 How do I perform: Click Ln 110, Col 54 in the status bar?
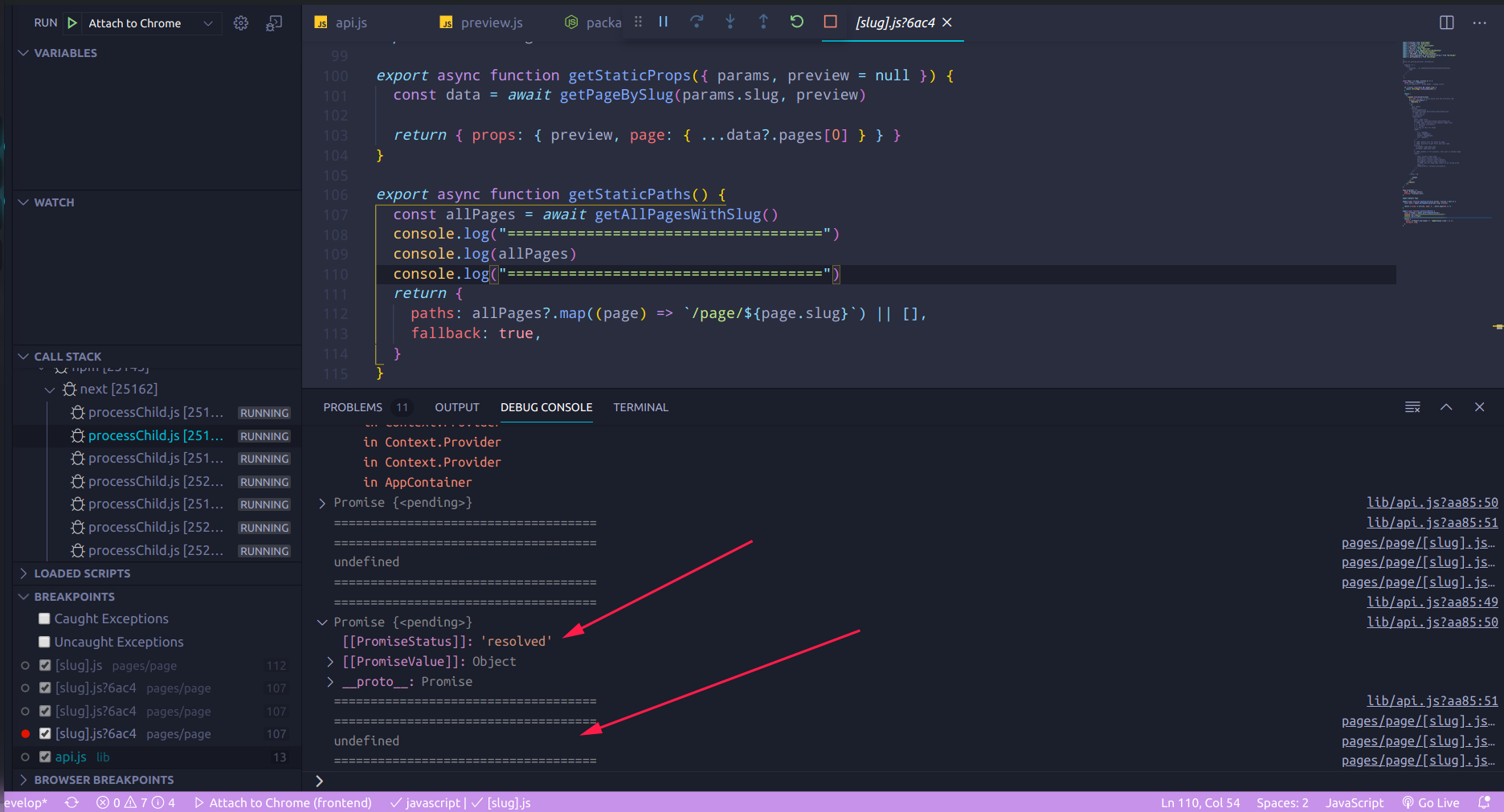pos(1200,802)
